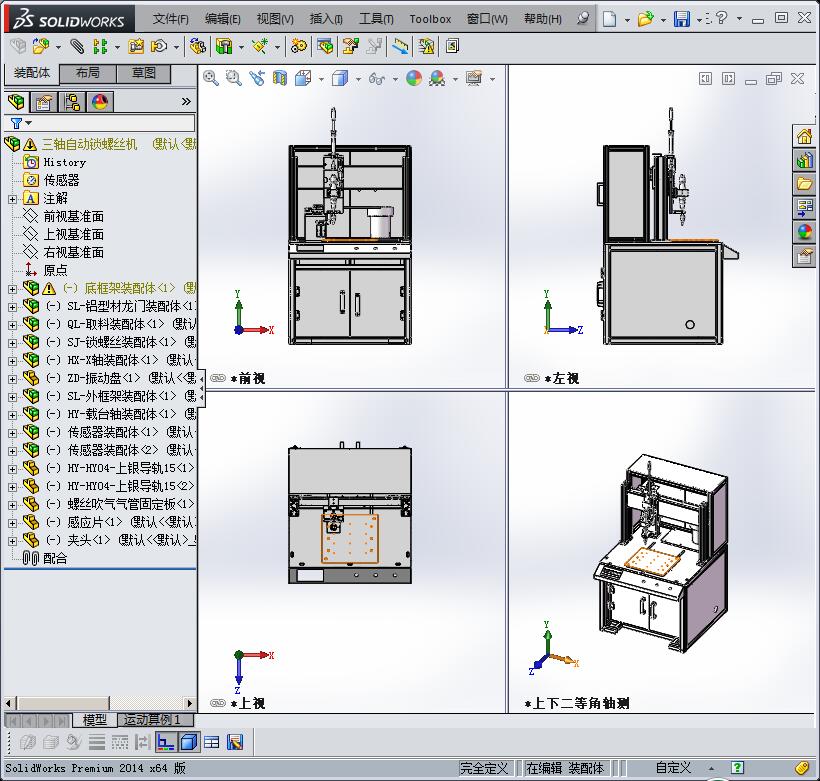Click the Bill of Materials icon
Screen dimensions: 820x781
click(325, 47)
